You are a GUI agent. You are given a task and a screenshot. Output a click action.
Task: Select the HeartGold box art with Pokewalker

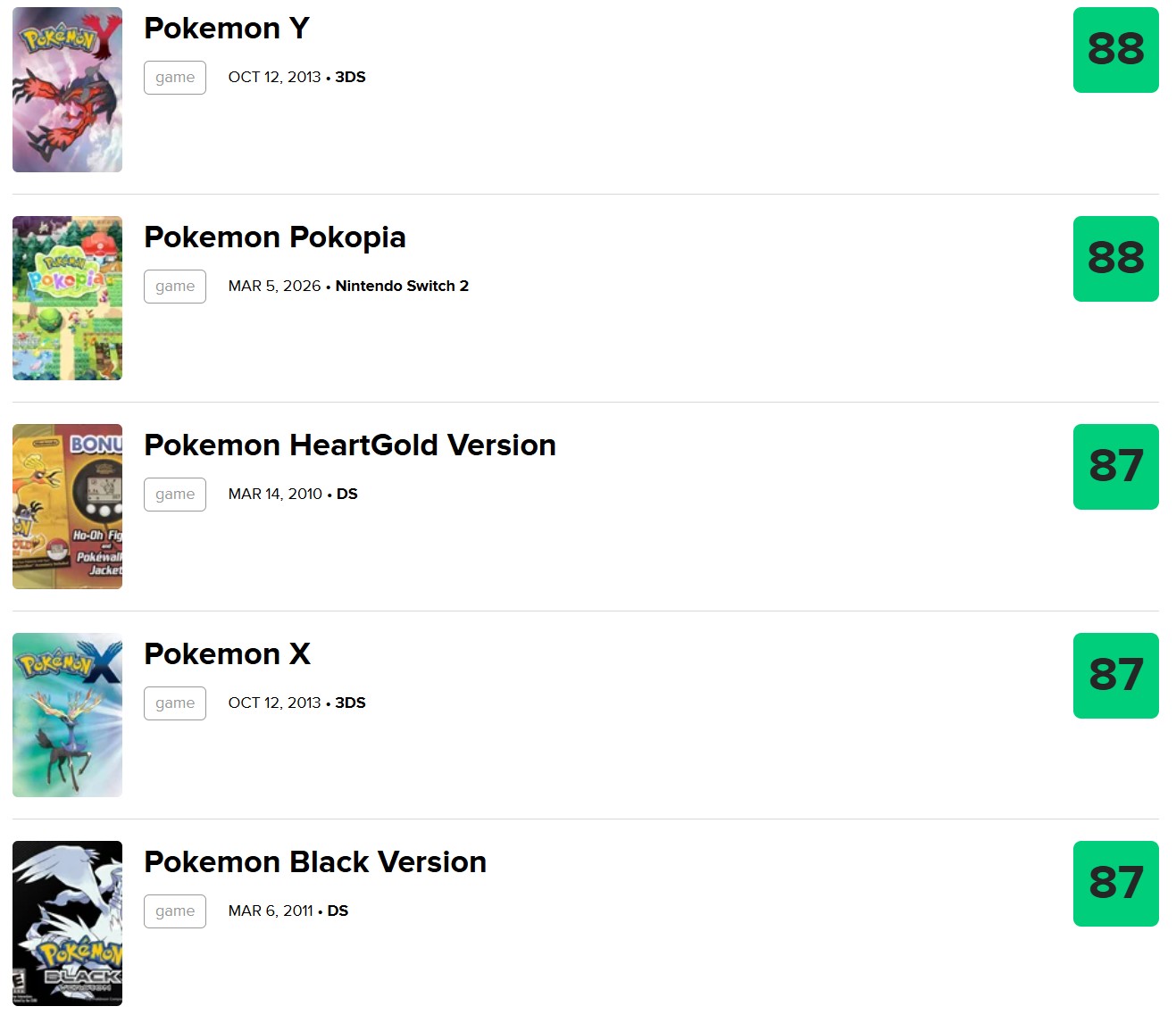point(67,506)
